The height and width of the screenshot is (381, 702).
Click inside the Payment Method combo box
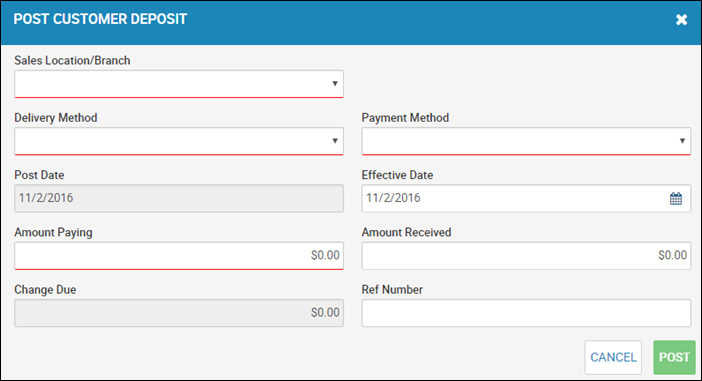point(526,141)
